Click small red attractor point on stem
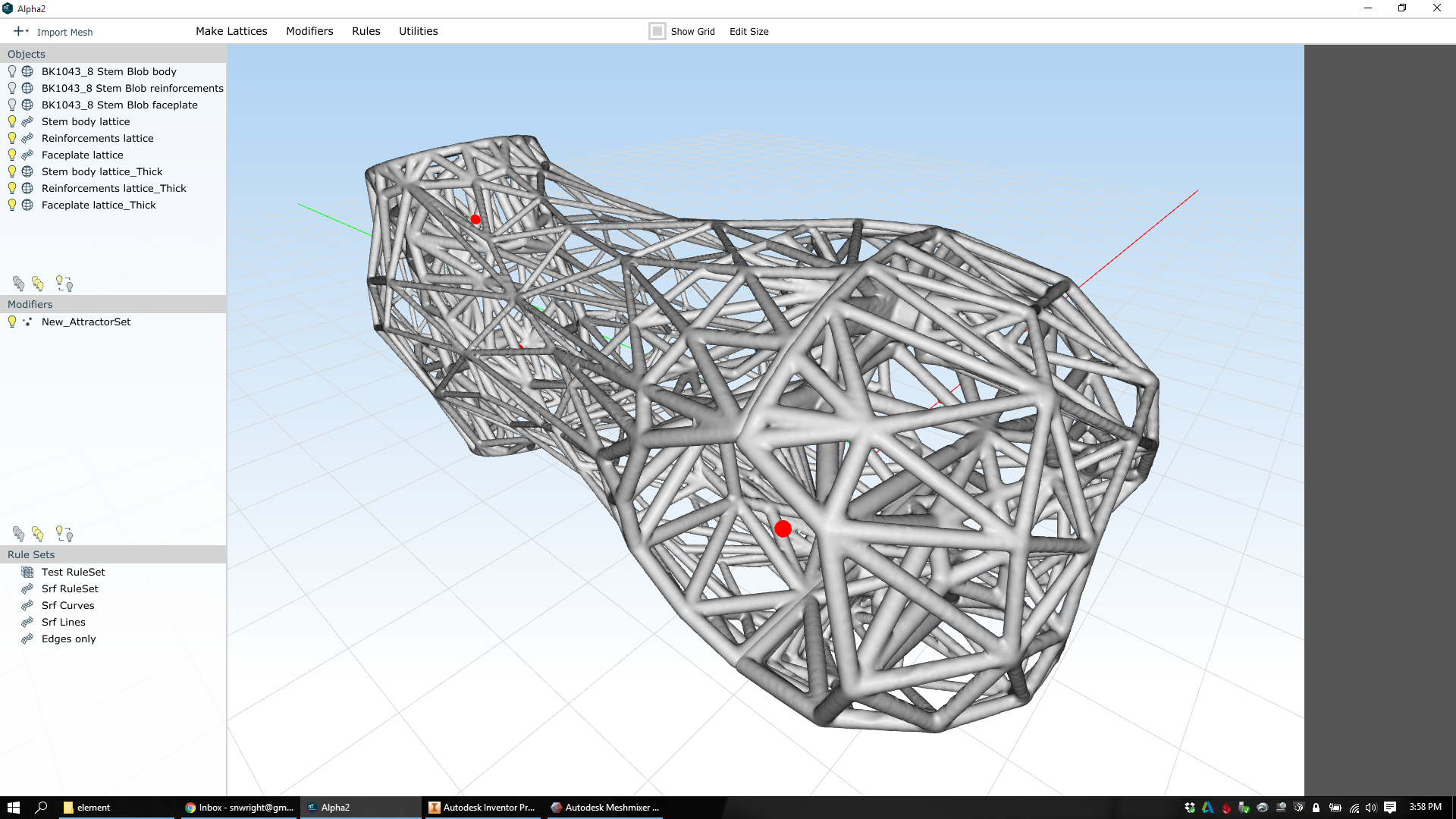 click(475, 219)
